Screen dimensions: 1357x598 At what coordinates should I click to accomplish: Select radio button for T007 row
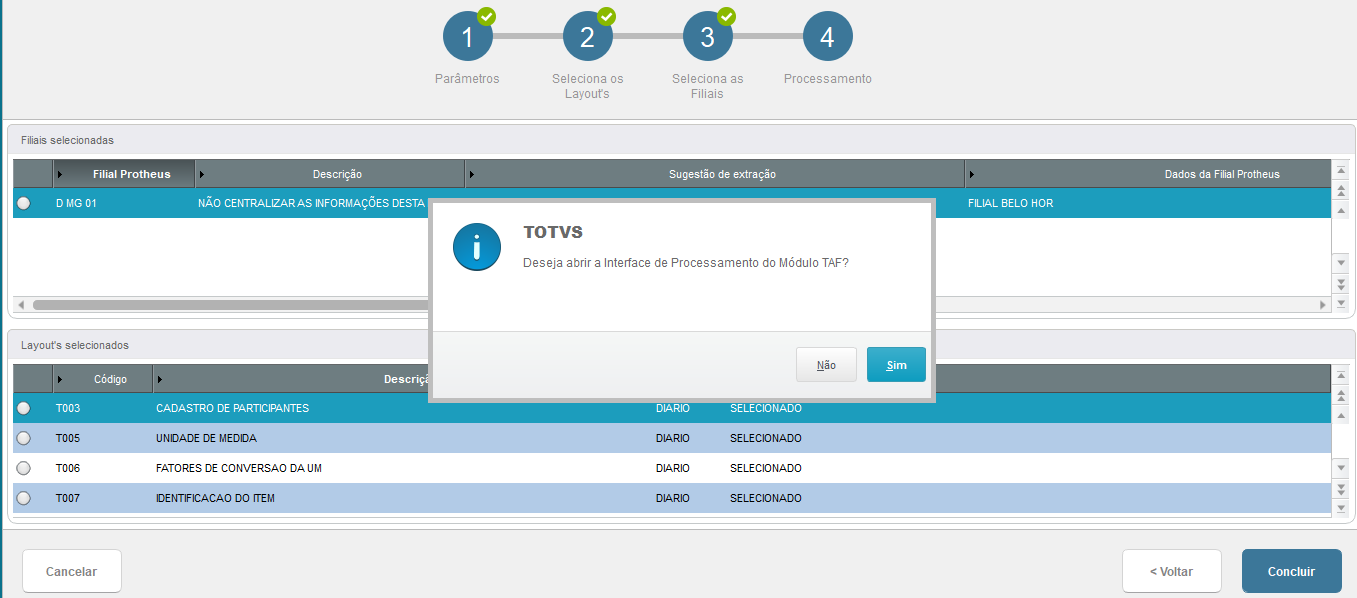point(24,498)
